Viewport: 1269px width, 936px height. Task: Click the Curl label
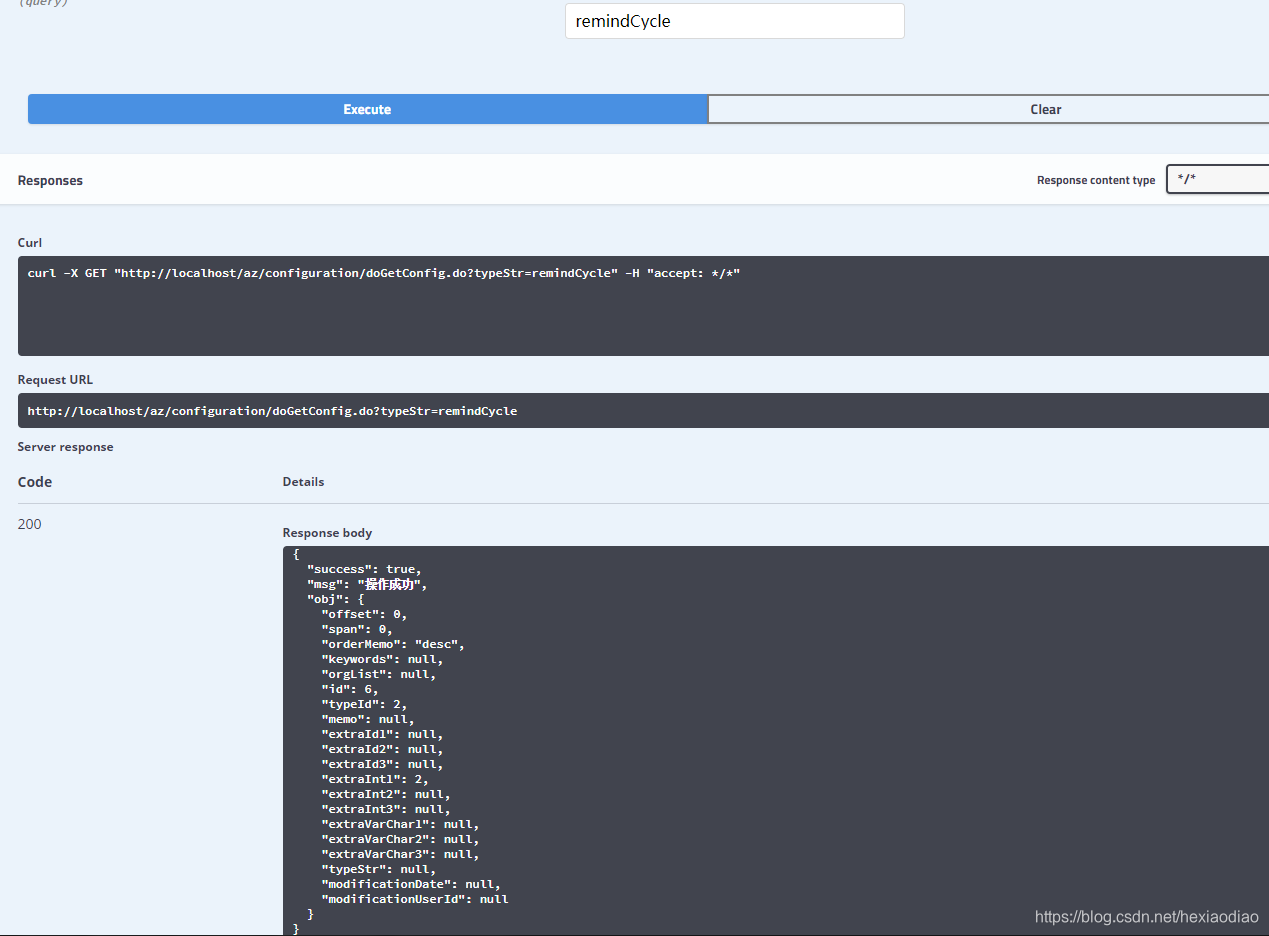pyautogui.click(x=30, y=243)
